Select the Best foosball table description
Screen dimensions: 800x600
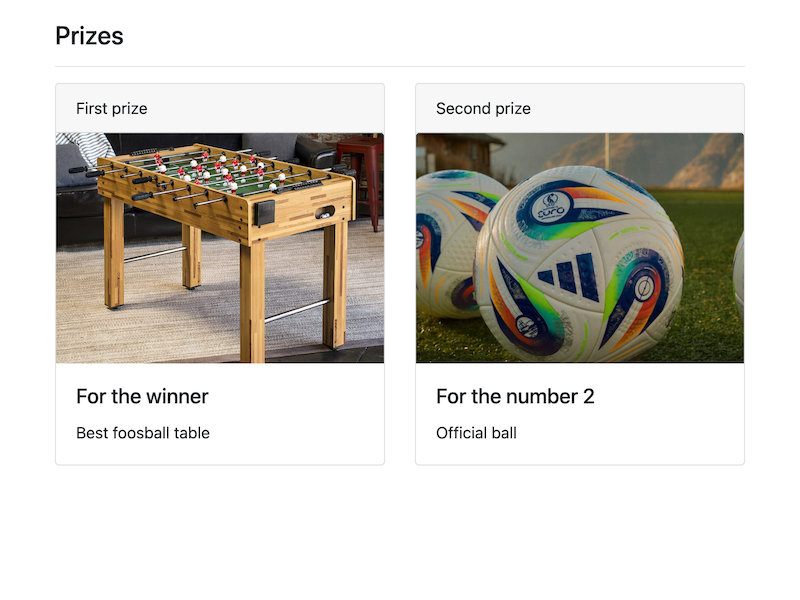(x=143, y=433)
